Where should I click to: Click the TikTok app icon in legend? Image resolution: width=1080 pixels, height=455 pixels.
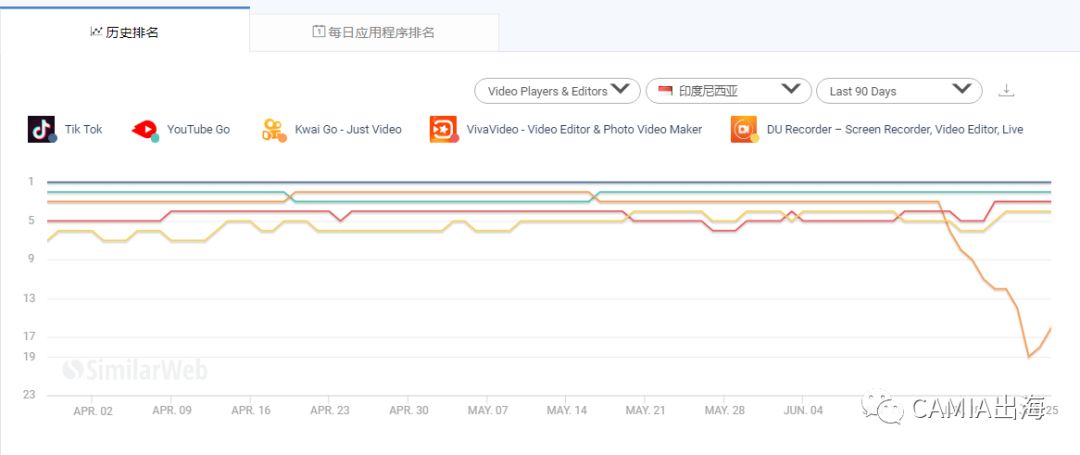coord(42,129)
